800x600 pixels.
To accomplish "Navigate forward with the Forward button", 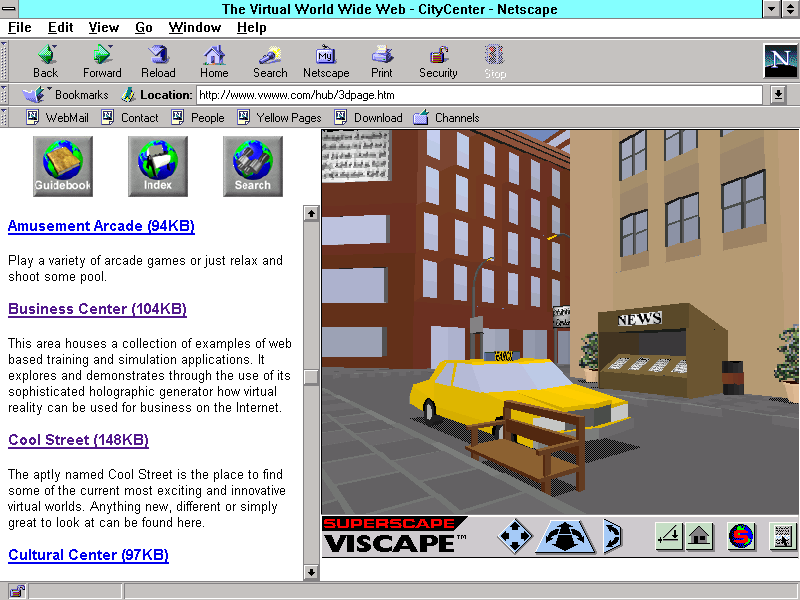I will coord(102,61).
